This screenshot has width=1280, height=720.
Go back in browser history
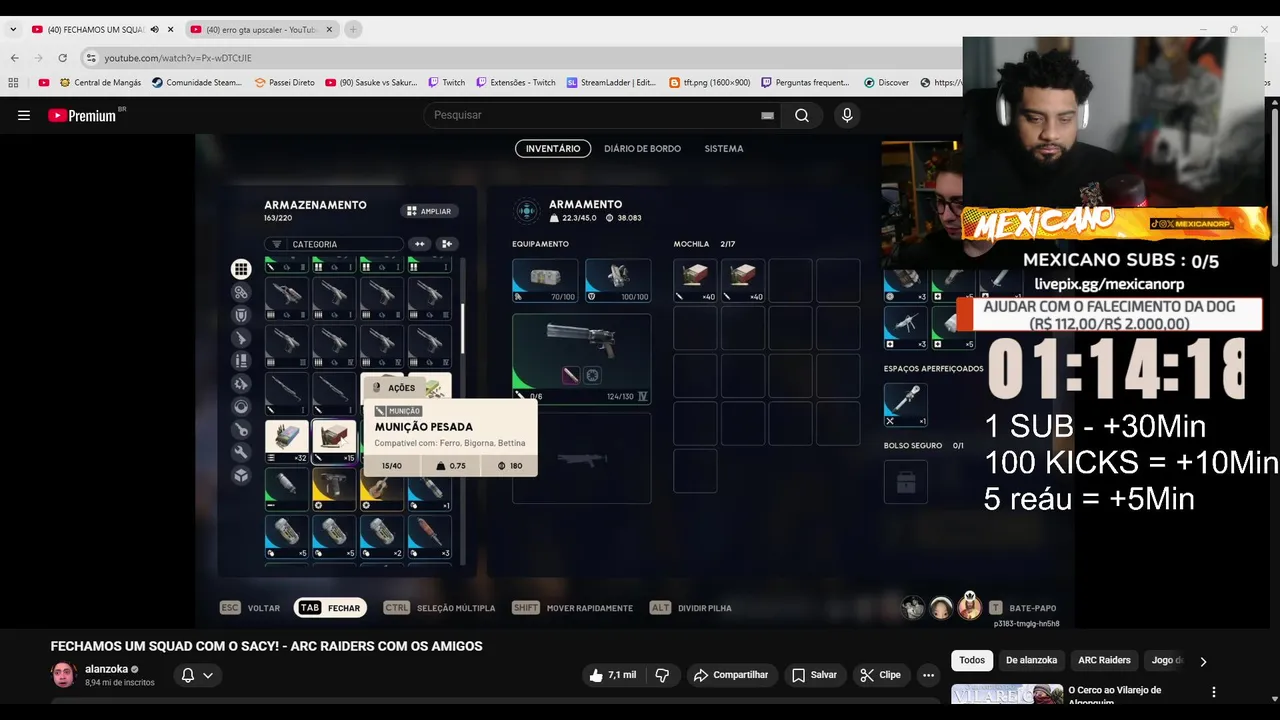(15, 58)
